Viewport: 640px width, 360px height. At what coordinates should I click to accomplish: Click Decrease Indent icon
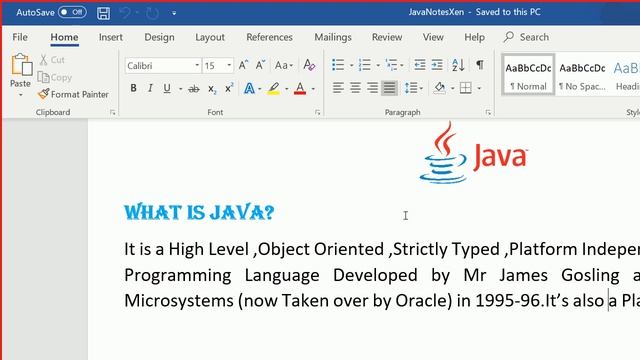[x=420, y=65]
